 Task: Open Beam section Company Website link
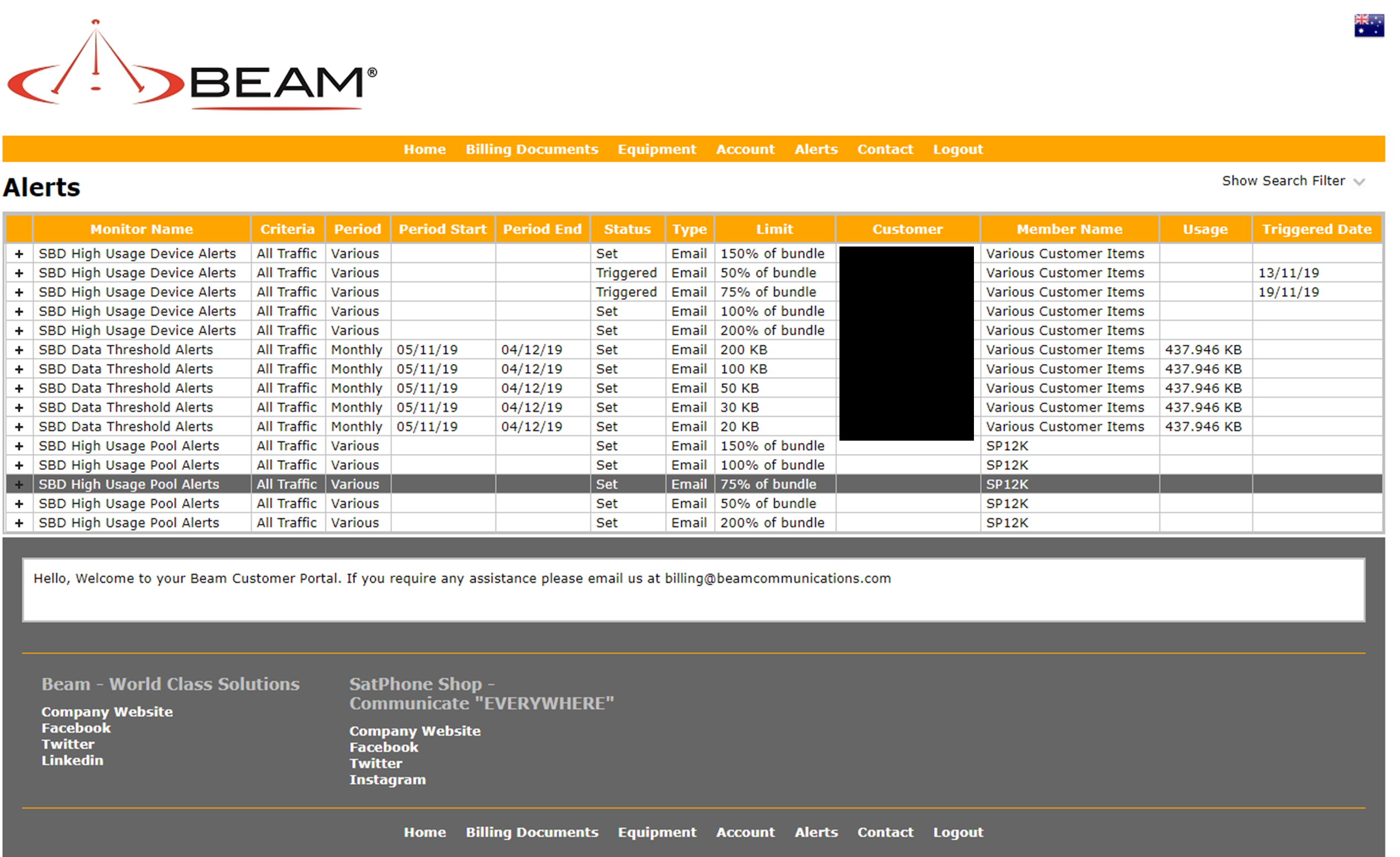click(107, 712)
